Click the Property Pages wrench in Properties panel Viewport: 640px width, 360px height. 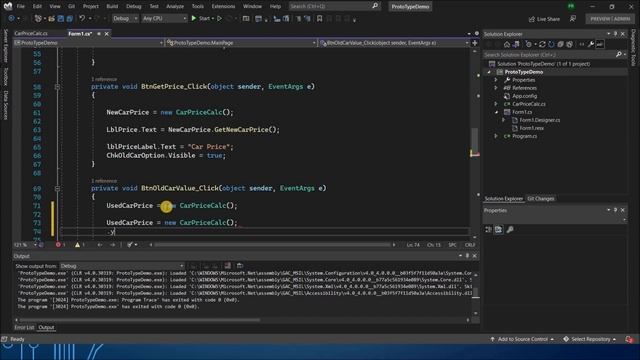[510, 229]
